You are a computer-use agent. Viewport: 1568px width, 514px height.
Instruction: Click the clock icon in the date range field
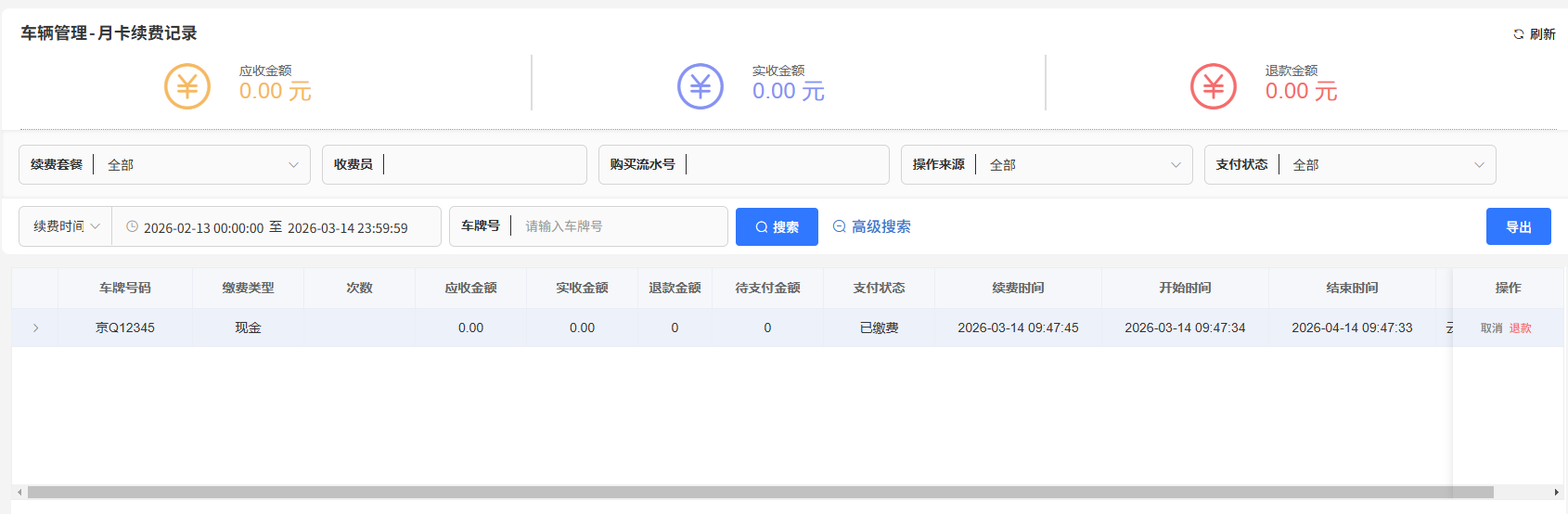click(x=132, y=226)
